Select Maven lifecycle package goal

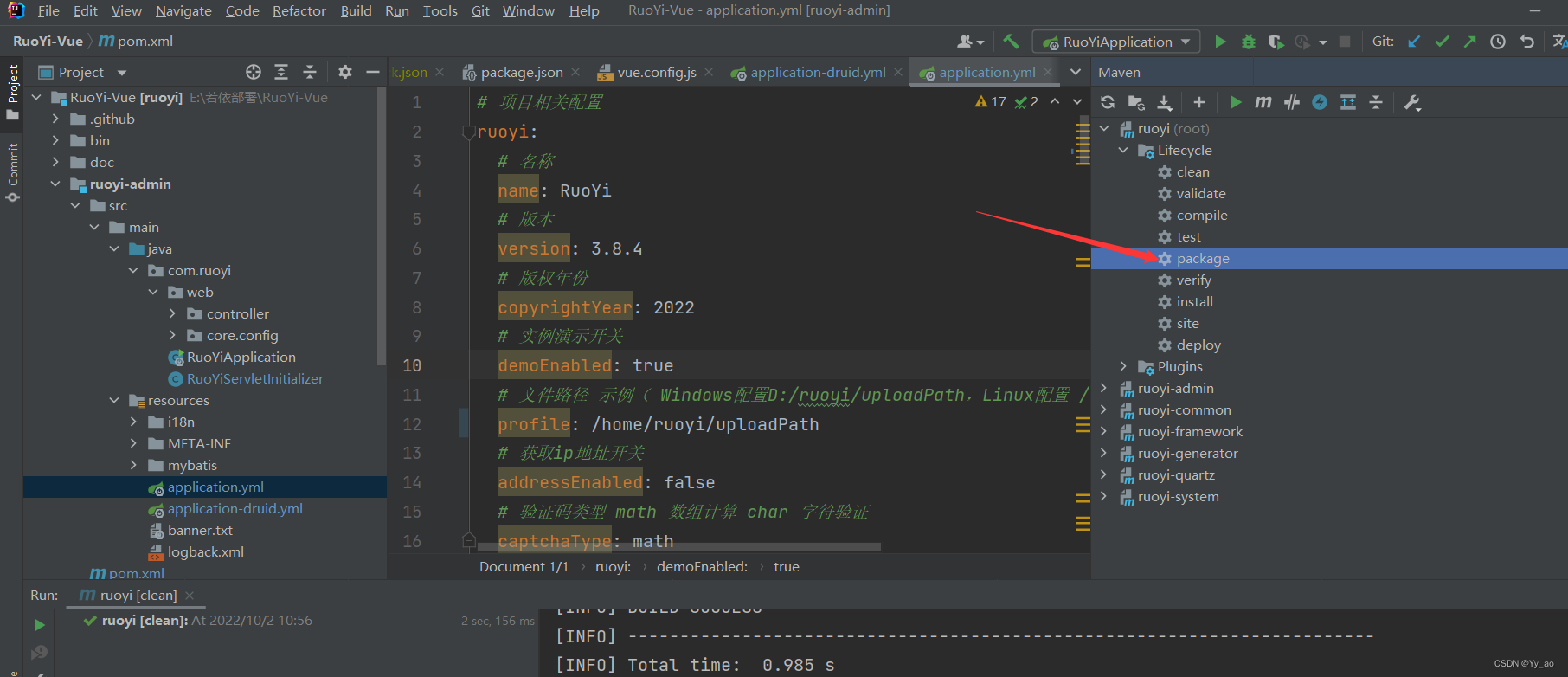[1202, 258]
